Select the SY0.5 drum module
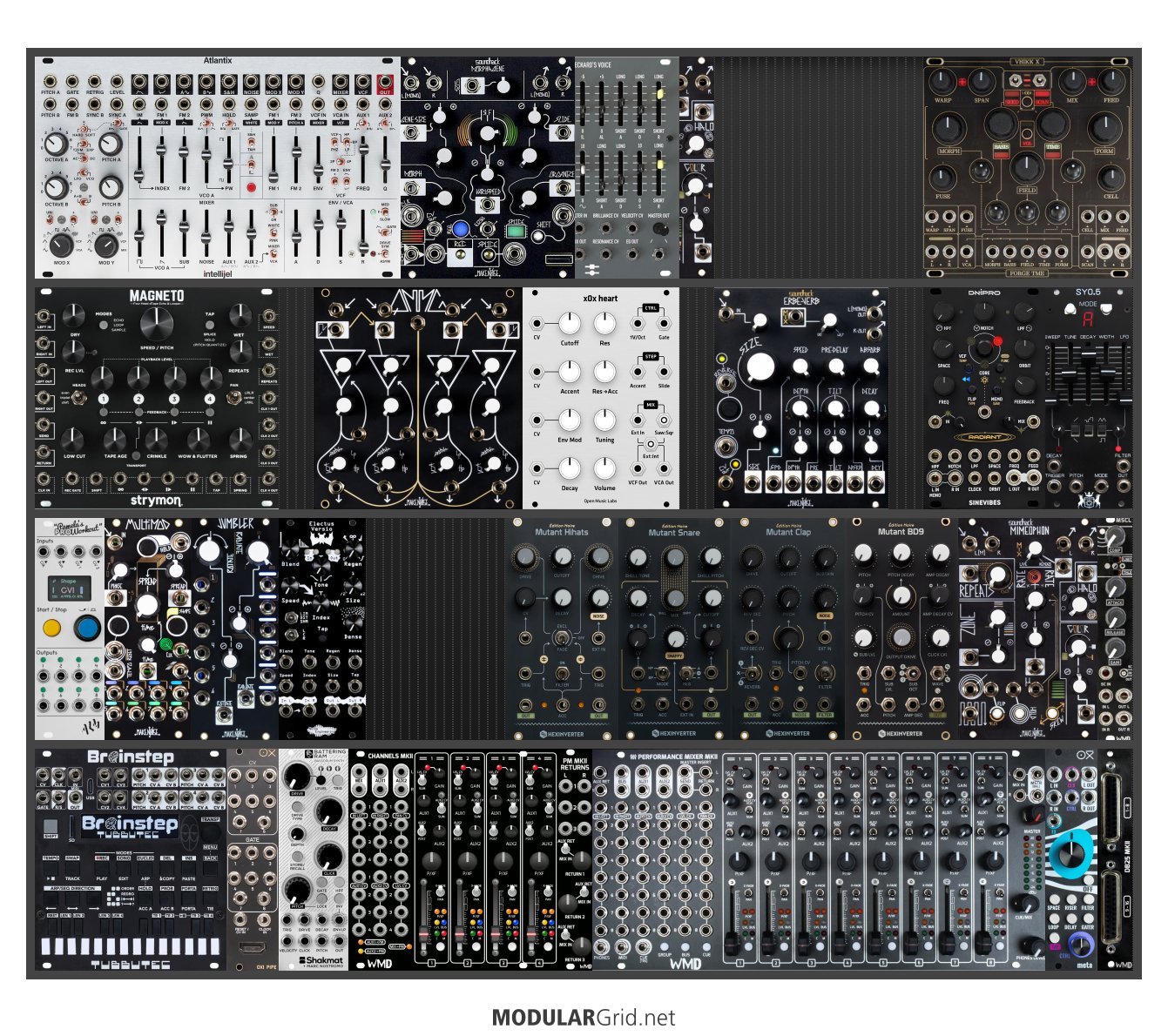Viewport: 1168px width, 1036px height. pyautogui.click(x=1089, y=398)
